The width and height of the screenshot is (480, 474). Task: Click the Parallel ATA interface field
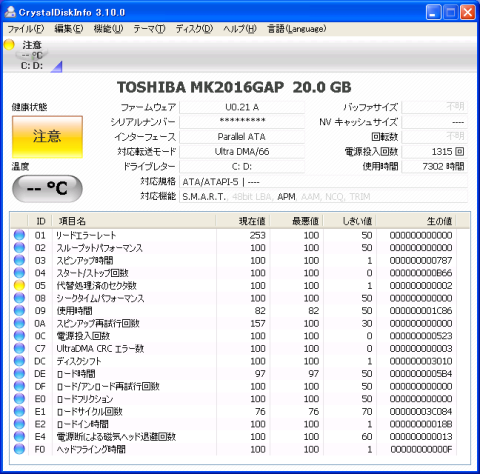[x=242, y=137]
